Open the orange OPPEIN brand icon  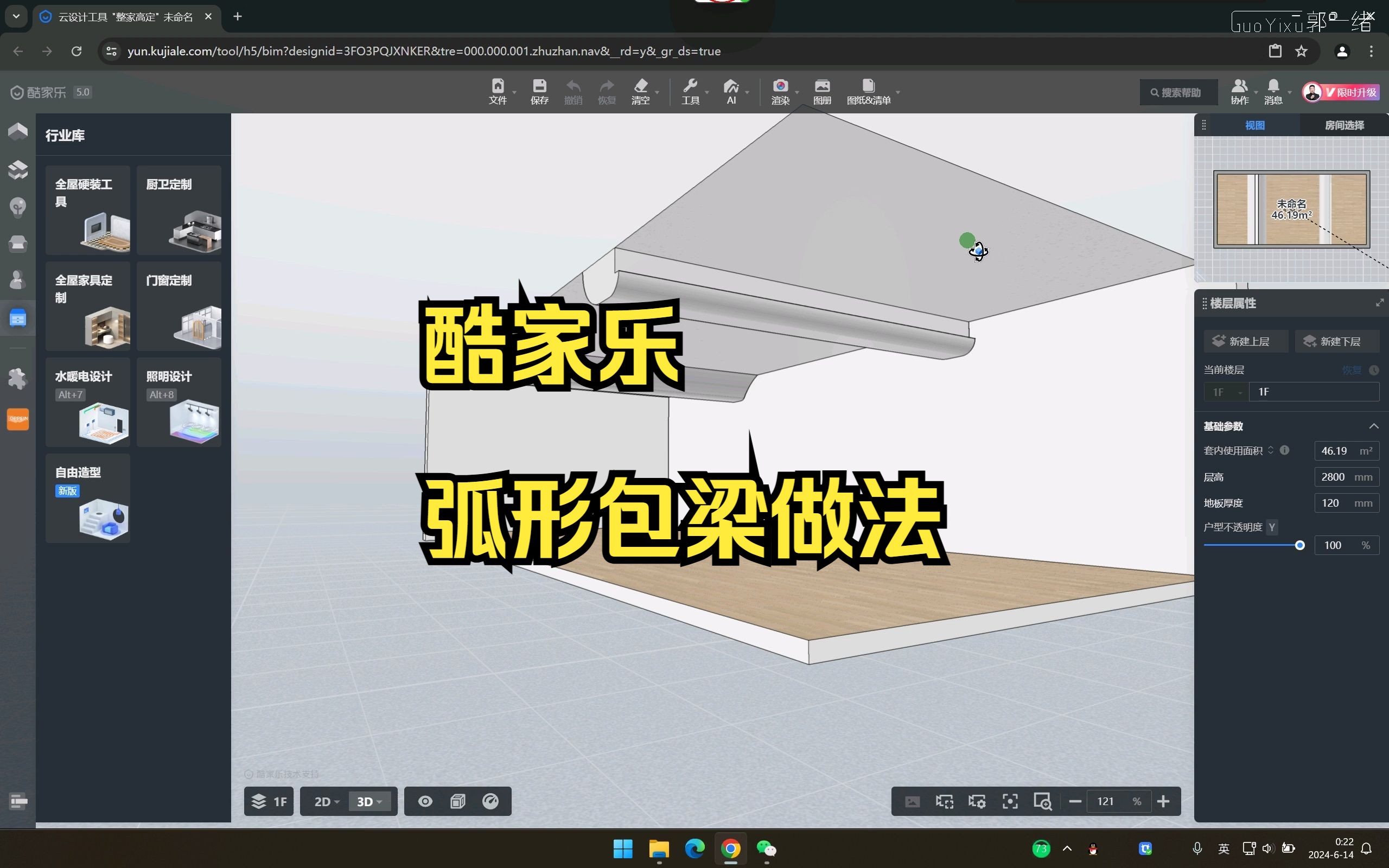click(x=18, y=419)
